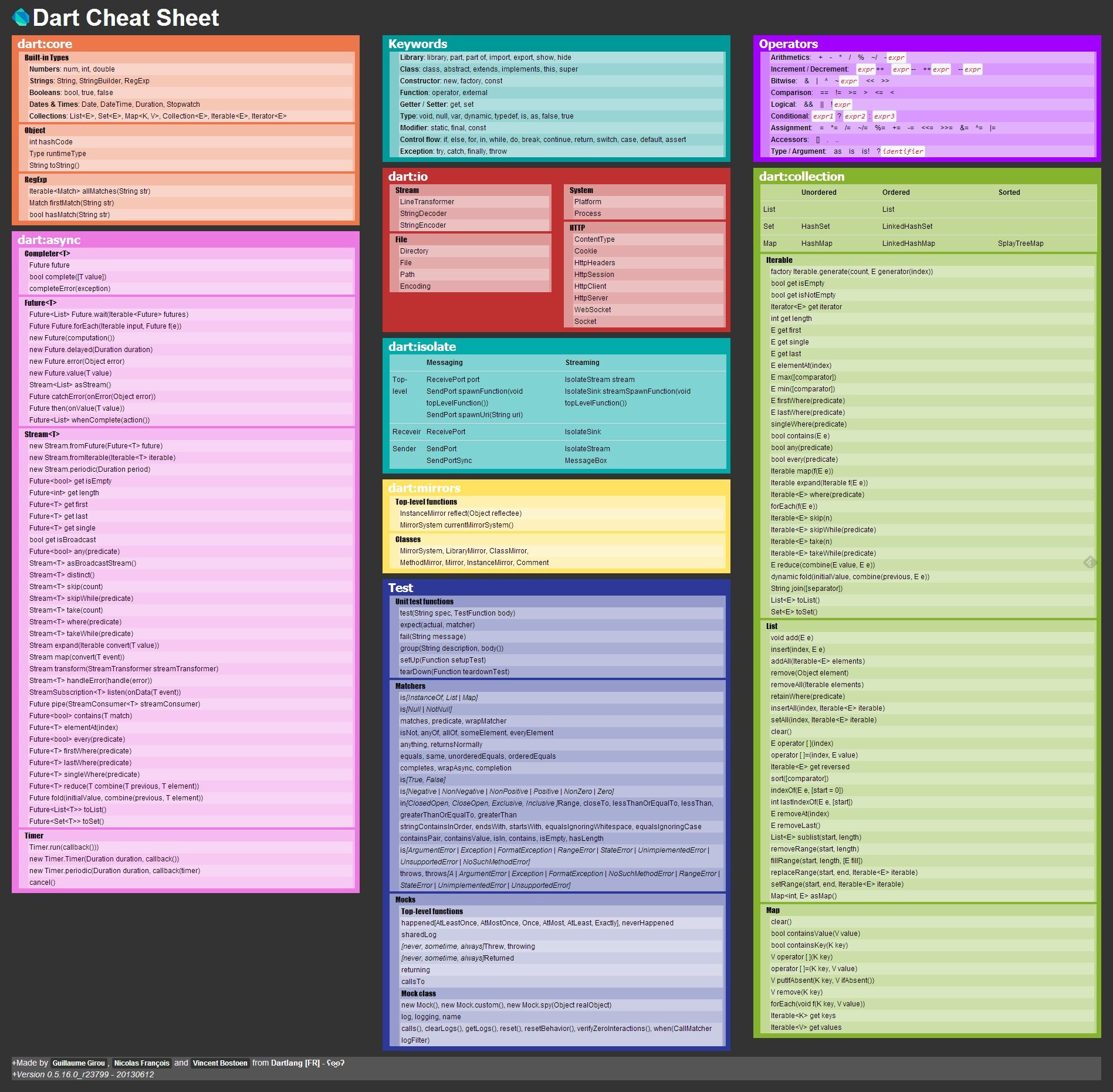
Task: Select the Test panel header
Action: coord(400,587)
